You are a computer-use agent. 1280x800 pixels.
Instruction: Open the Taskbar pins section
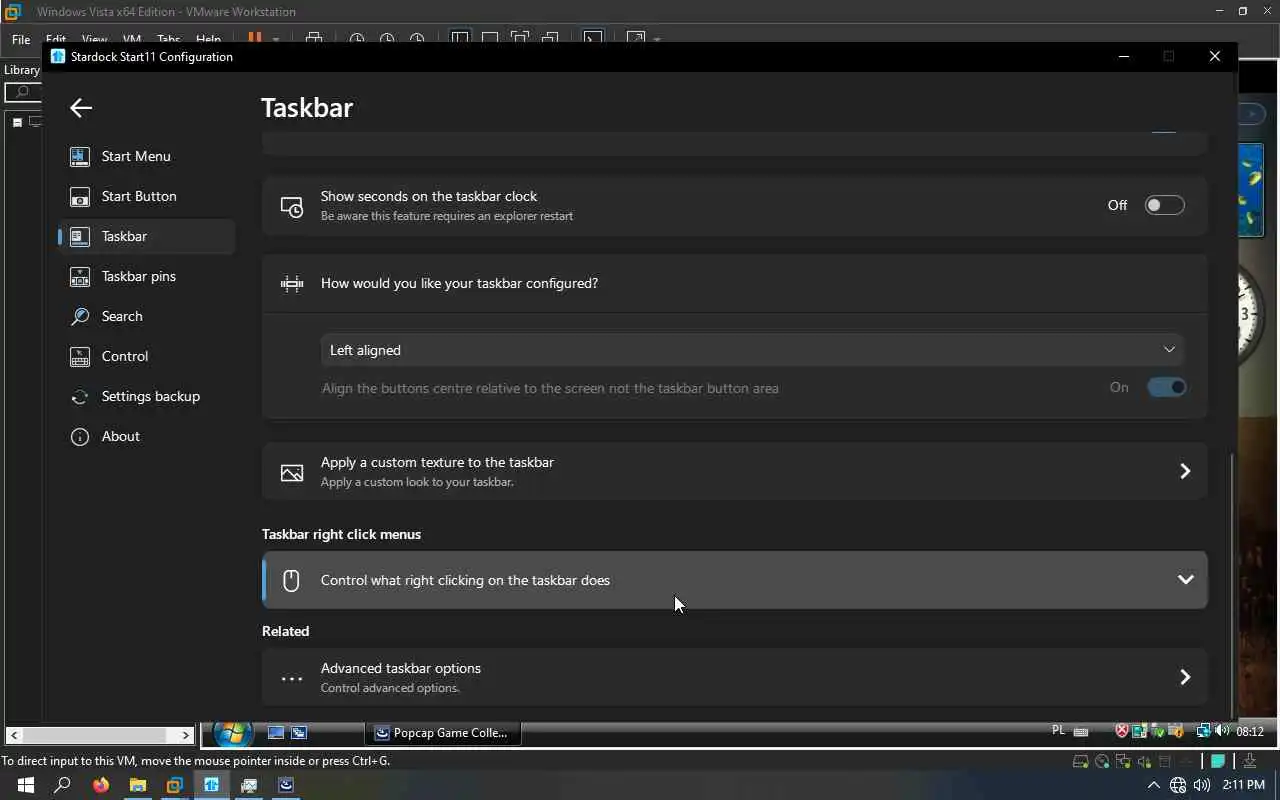click(147, 276)
